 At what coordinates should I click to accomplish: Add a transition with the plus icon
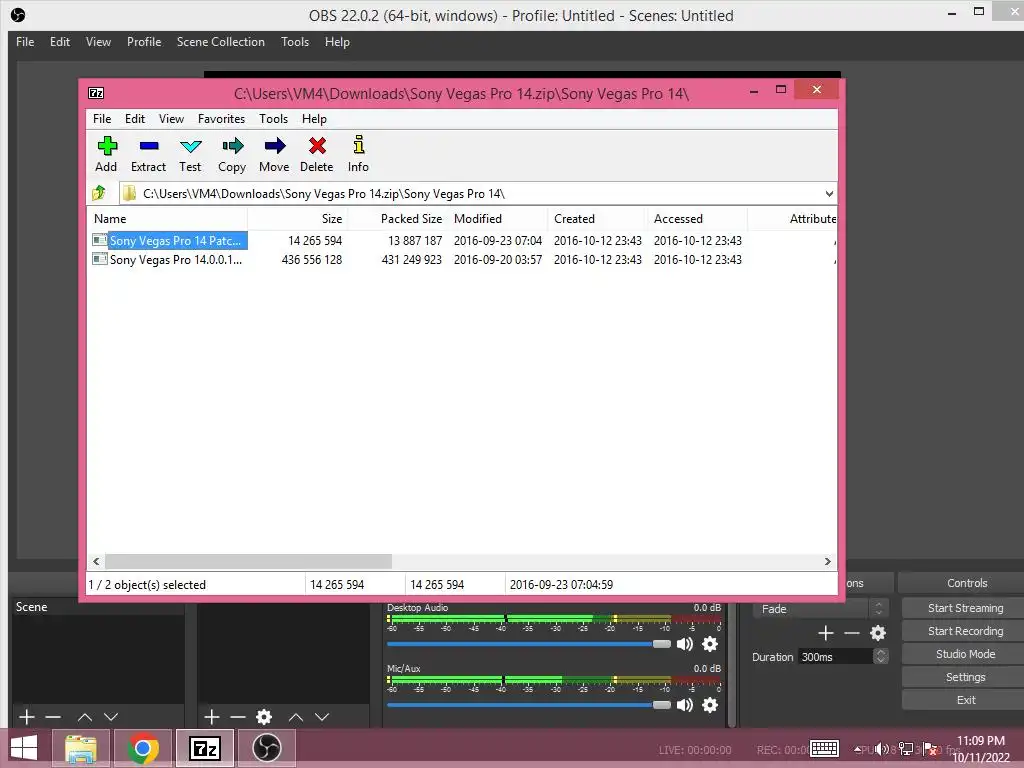click(x=825, y=633)
